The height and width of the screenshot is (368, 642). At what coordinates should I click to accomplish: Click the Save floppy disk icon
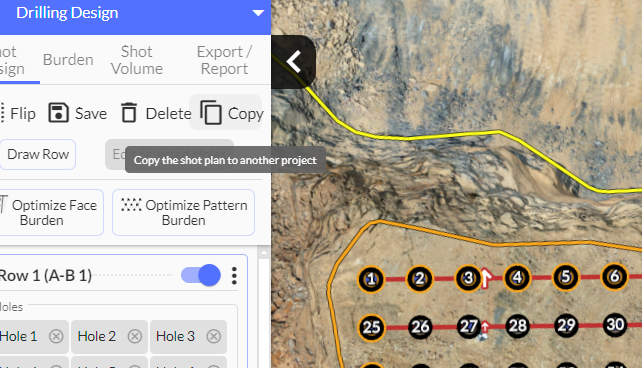pyautogui.click(x=59, y=113)
